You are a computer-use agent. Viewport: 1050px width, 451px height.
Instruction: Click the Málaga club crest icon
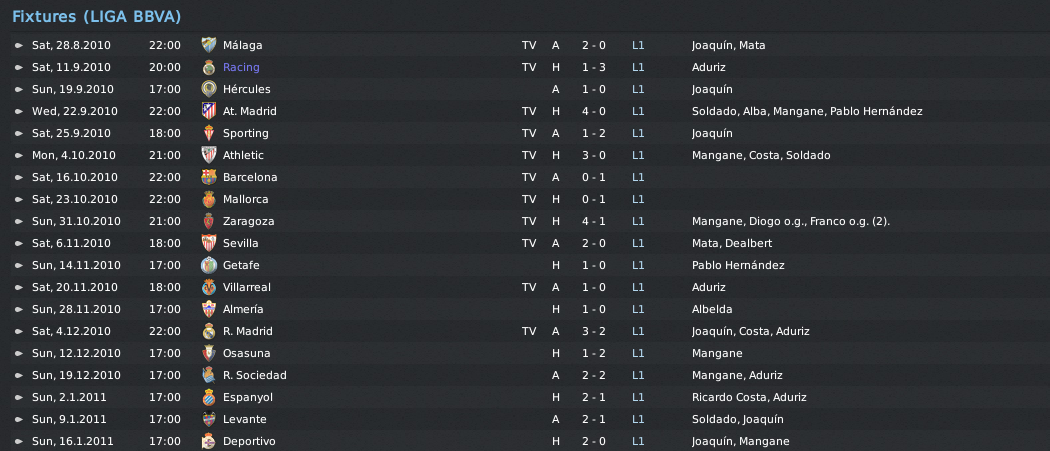(209, 46)
